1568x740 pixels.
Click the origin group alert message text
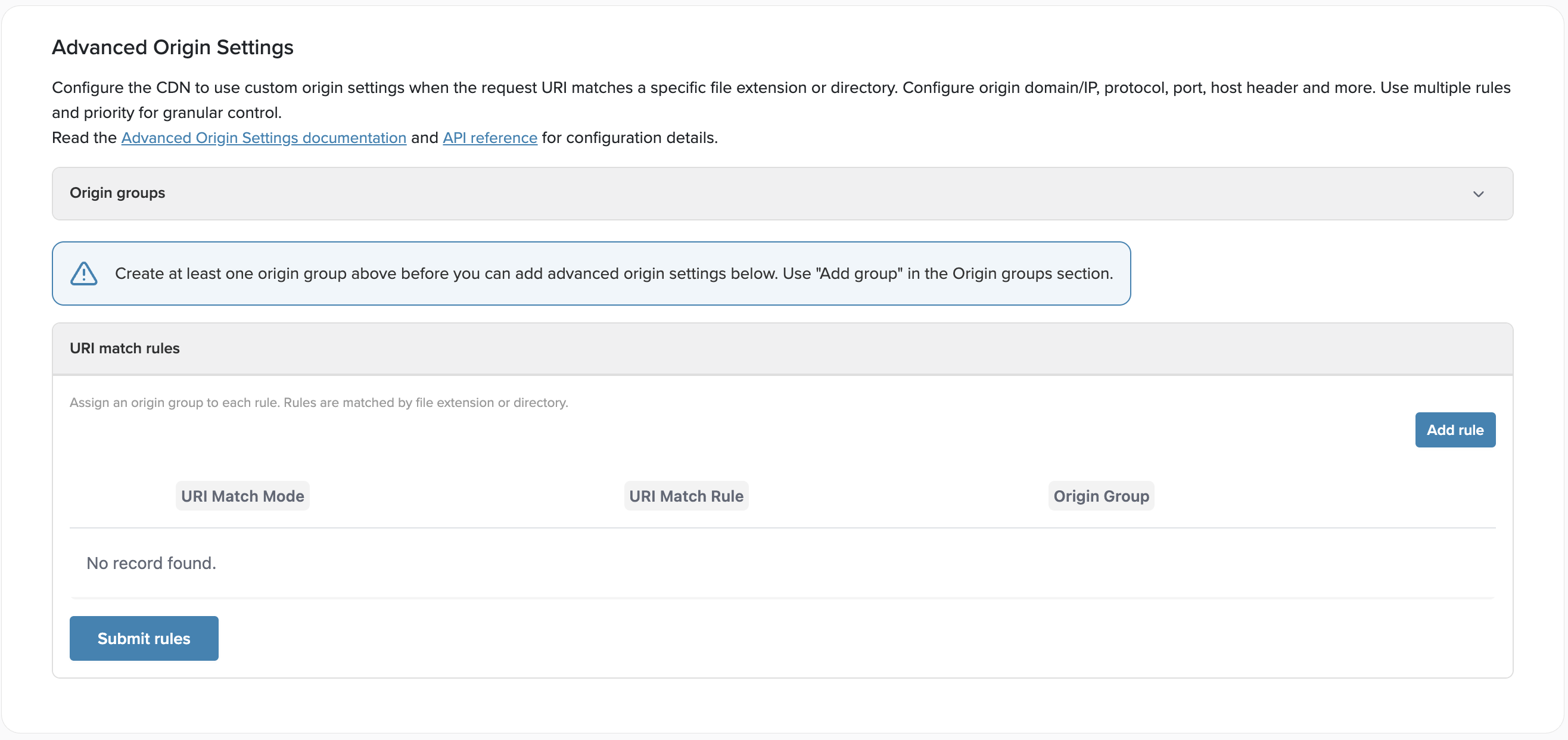(614, 273)
